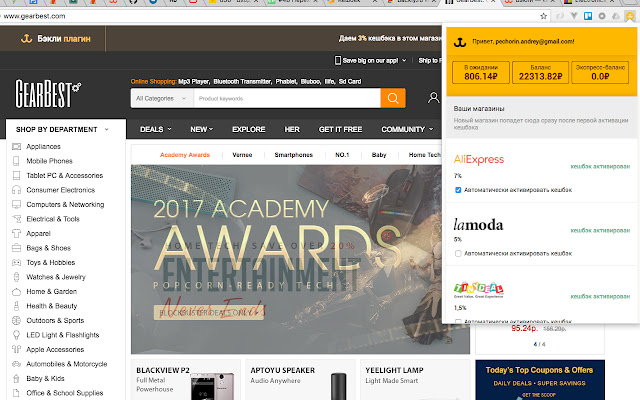
Task: Click the Mobile Phones category icon
Action: tap(16, 161)
